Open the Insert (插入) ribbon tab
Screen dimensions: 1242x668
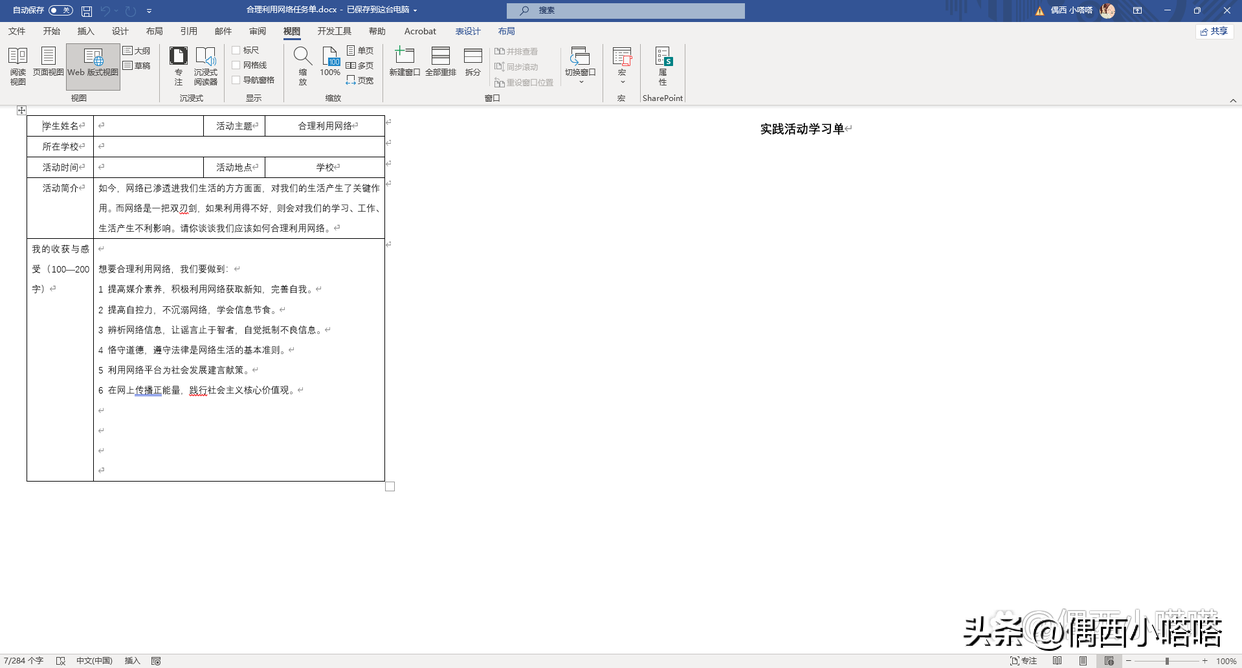pyautogui.click(x=86, y=31)
